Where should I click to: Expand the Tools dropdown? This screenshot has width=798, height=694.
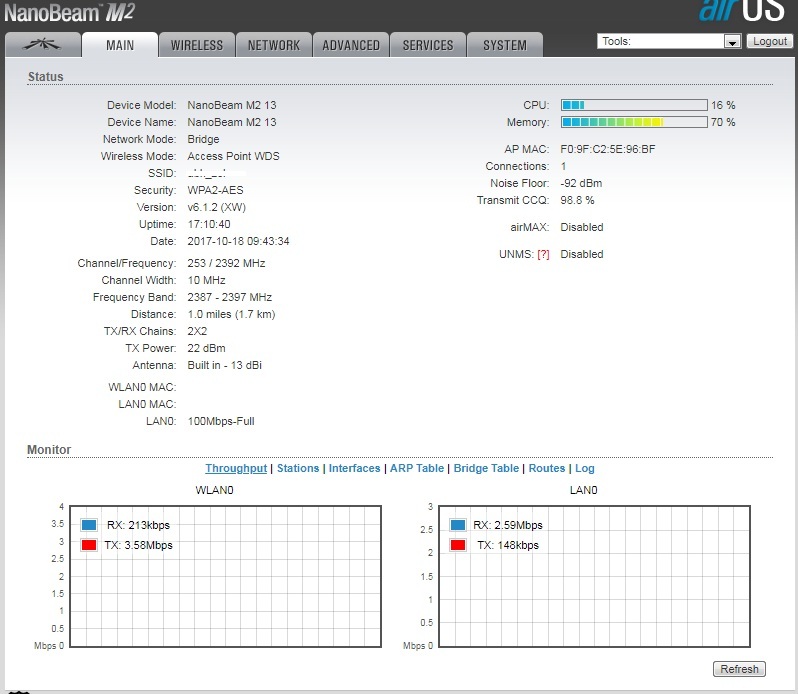(669, 41)
